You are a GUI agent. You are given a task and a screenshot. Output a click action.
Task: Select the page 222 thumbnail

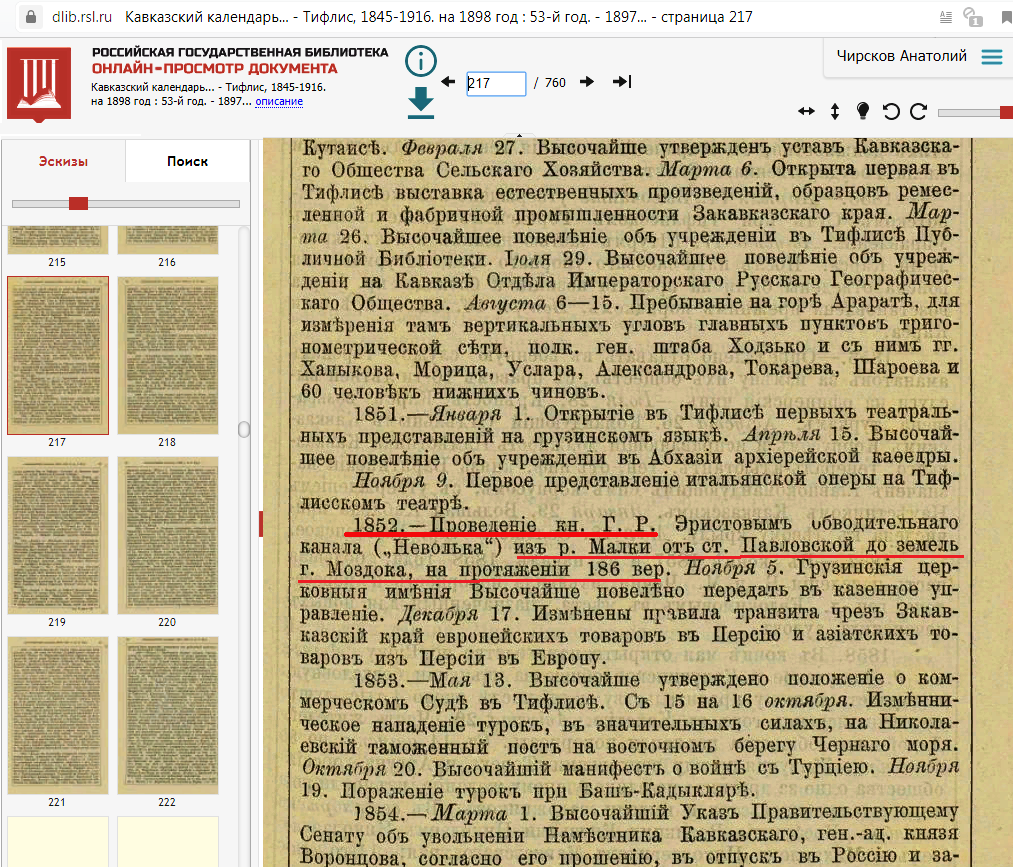168,716
